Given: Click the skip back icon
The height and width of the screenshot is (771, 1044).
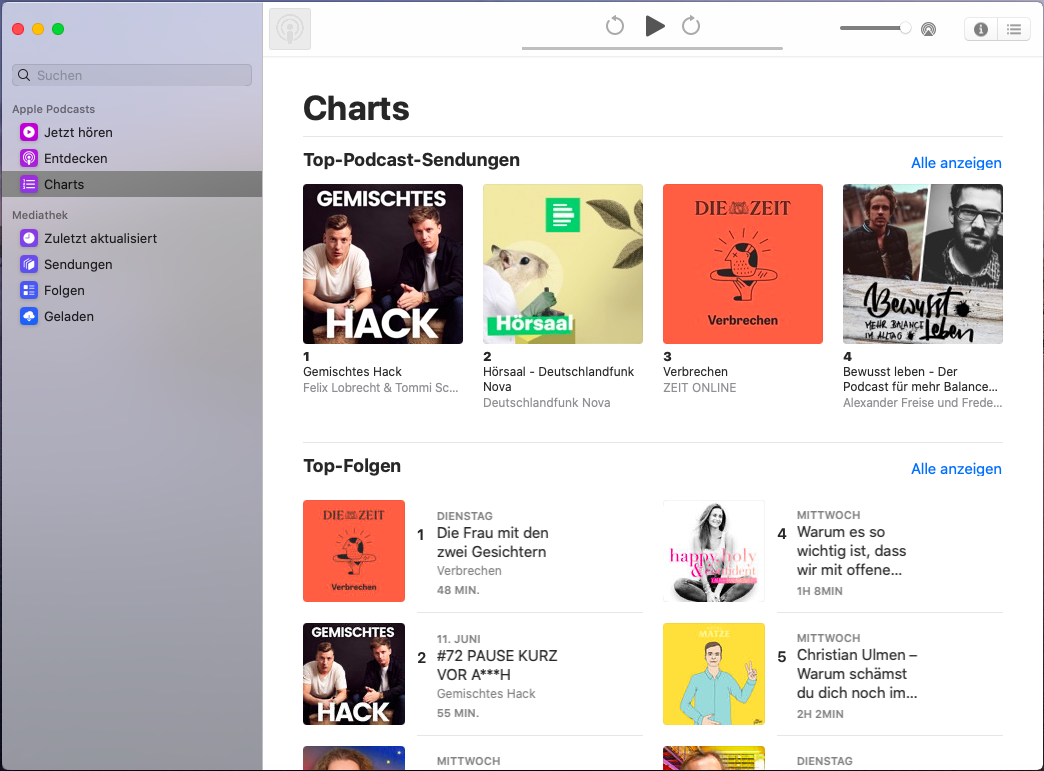Looking at the screenshot, I should click(x=615, y=26).
